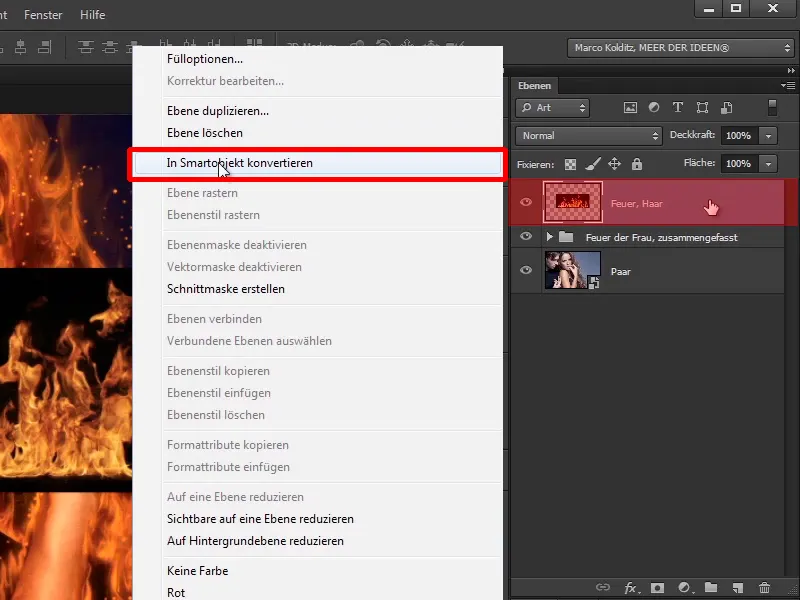Open the Deckkraft slider arrow

tap(768, 136)
